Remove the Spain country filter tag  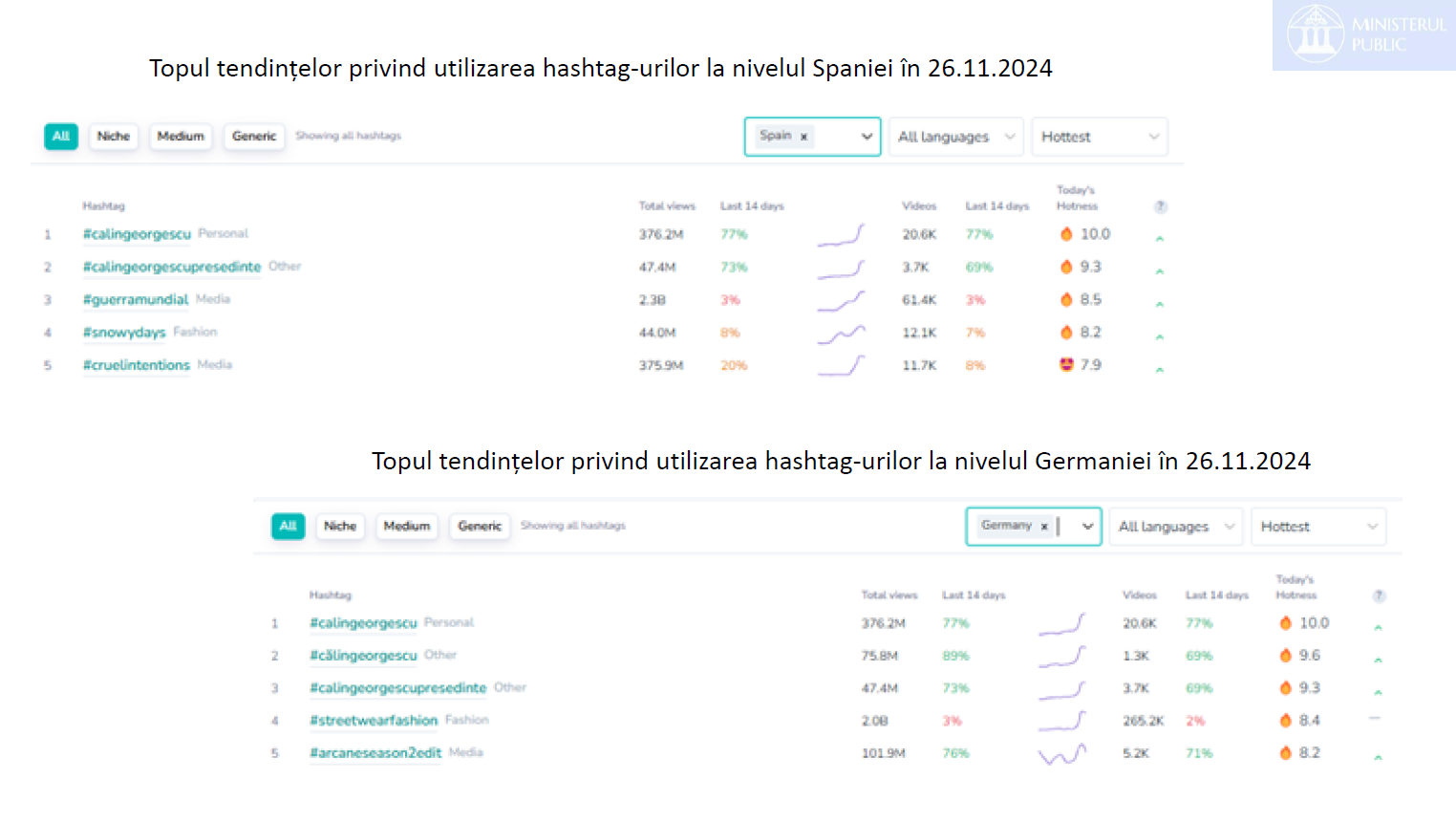click(803, 137)
